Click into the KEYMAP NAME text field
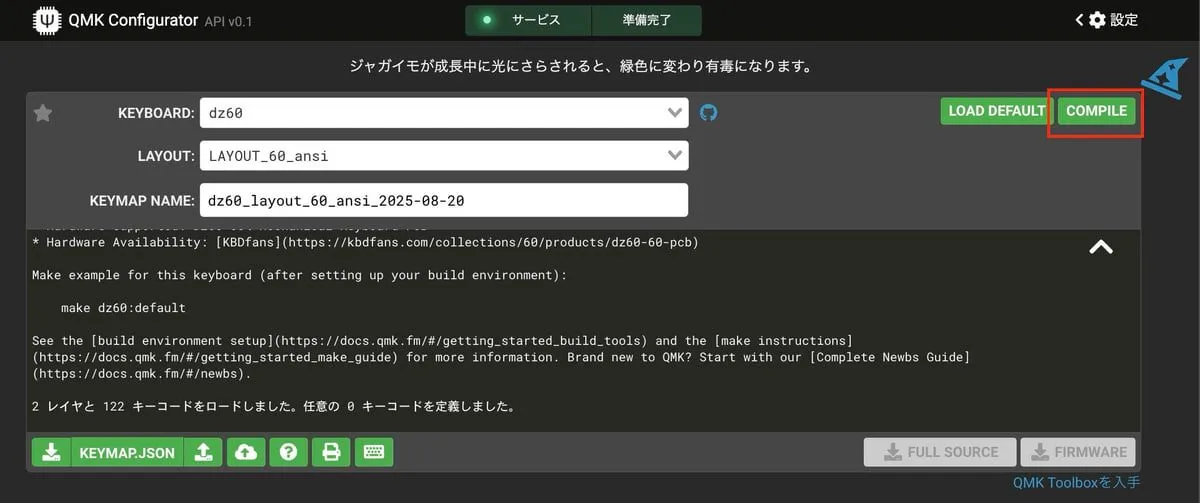Image resolution: width=1200 pixels, height=503 pixels. click(x=443, y=200)
